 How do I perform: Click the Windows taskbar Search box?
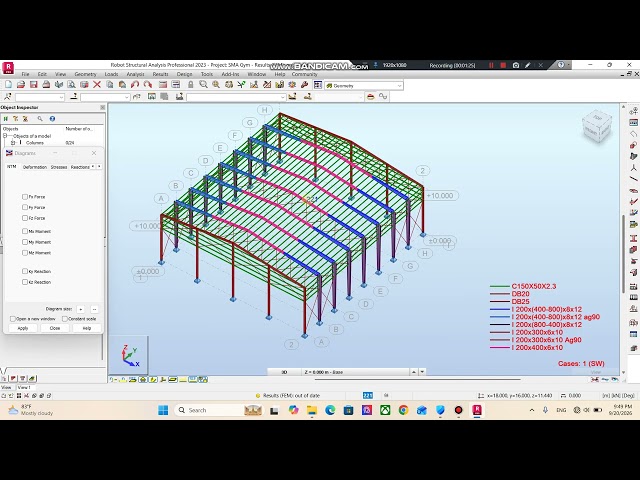pos(218,410)
